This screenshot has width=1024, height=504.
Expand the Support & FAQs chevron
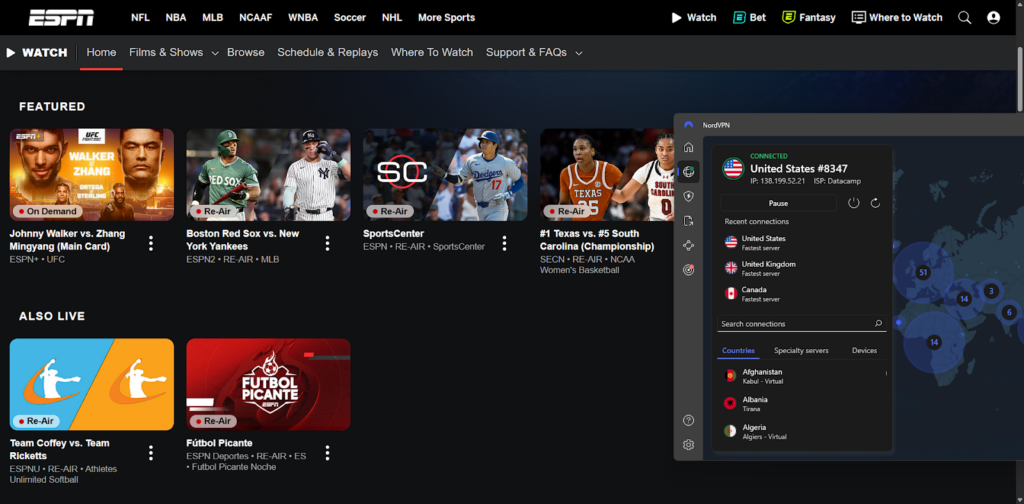579,54
